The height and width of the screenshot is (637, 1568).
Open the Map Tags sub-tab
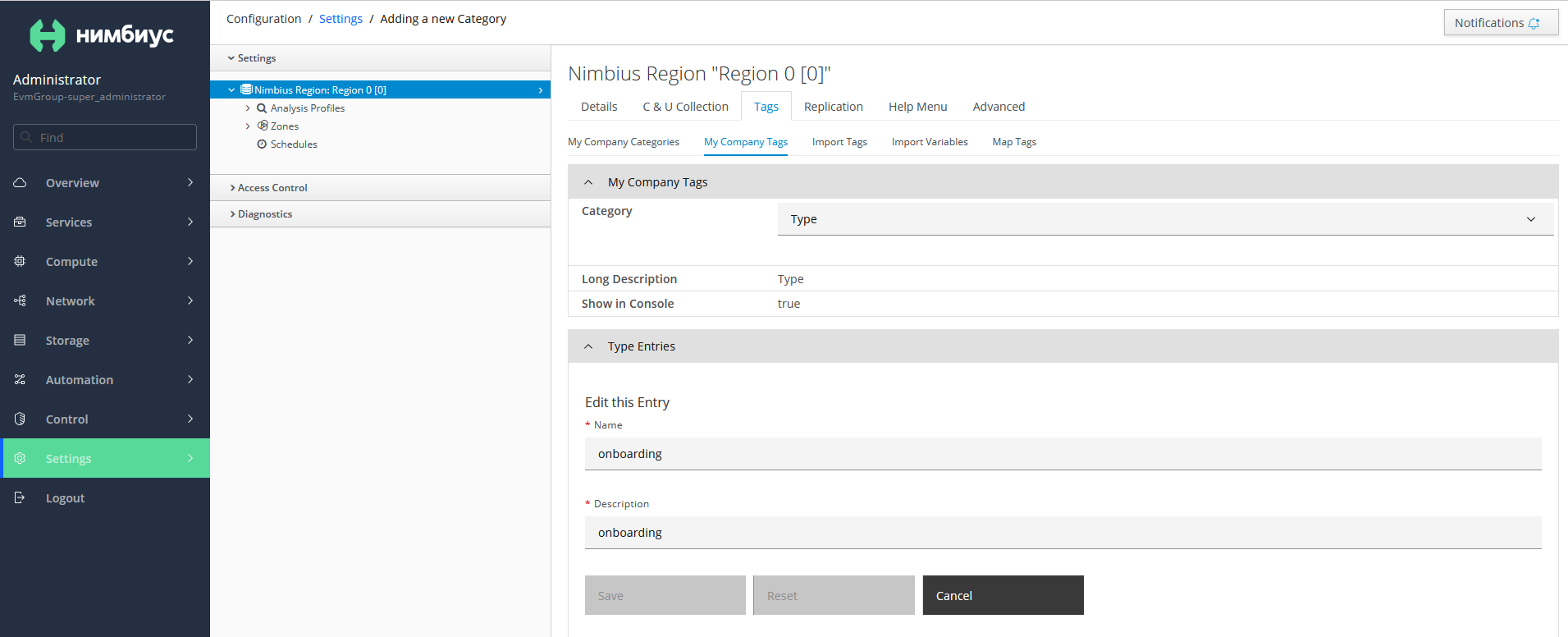coord(1014,142)
